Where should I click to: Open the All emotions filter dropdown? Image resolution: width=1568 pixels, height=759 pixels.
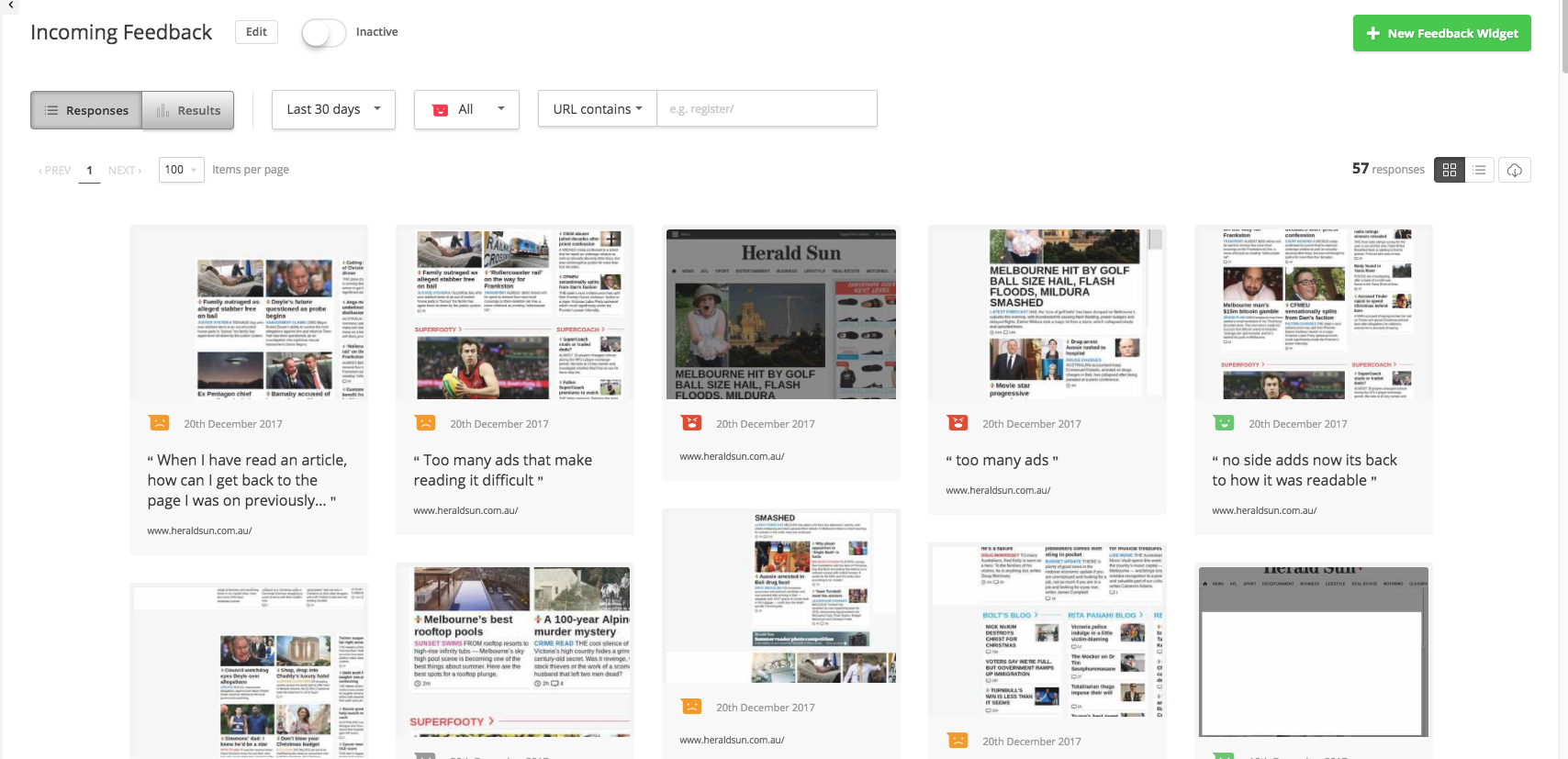coord(466,109)
